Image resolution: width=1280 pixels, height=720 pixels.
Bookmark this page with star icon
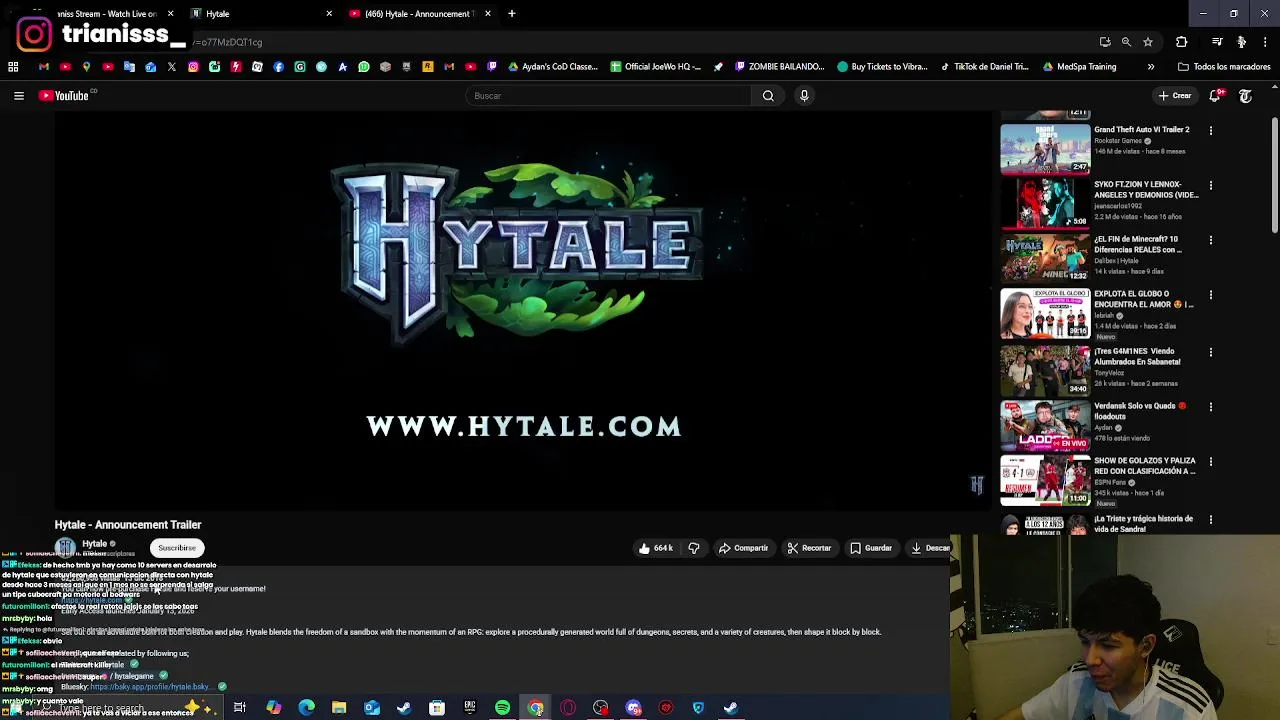tap(1148, 42)
